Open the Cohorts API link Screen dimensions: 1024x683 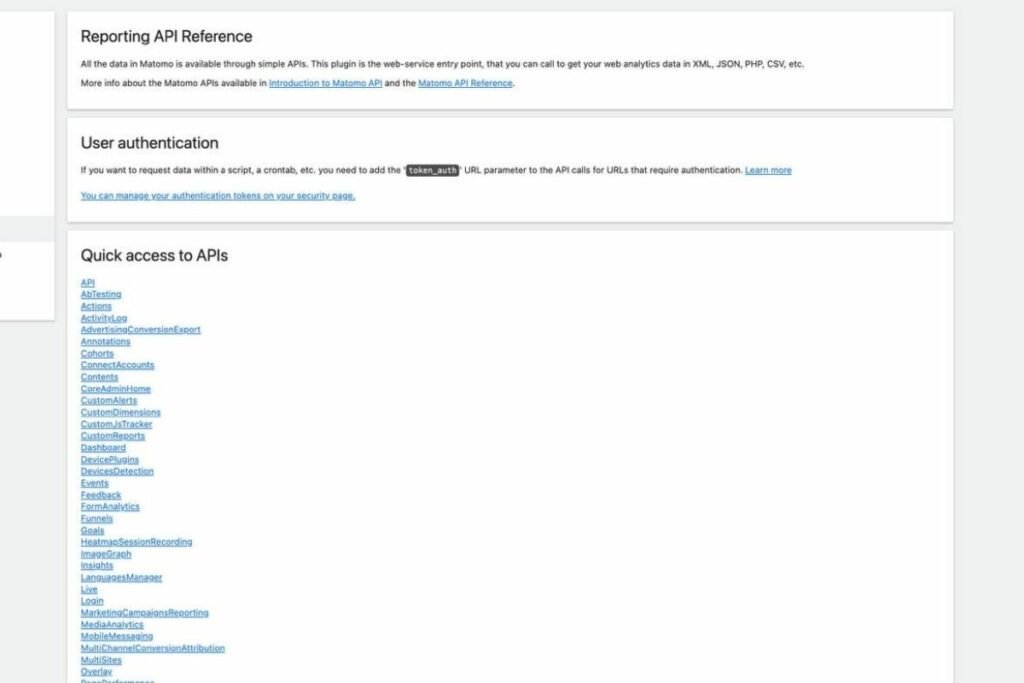pyautogui.click(x=97, y=354)
